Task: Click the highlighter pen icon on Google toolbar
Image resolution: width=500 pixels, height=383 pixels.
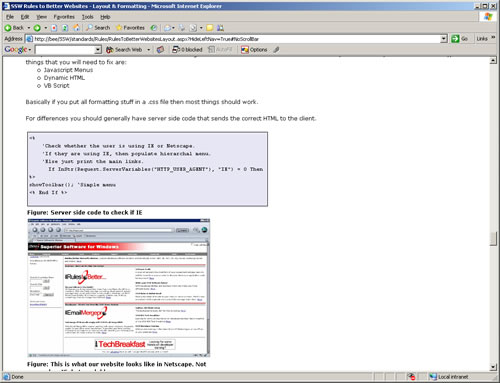Action: coord(276,50)
